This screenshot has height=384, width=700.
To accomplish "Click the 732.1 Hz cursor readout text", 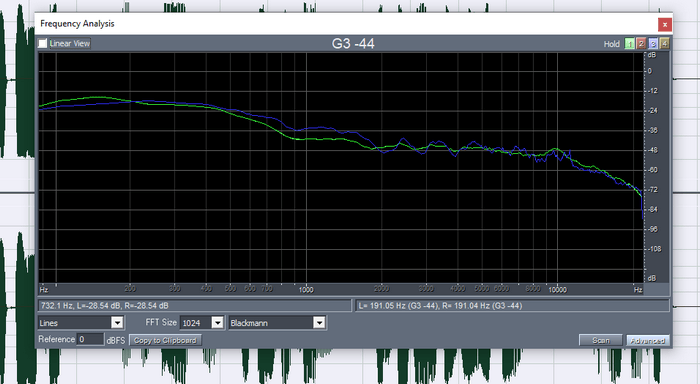I will click(x=104, y=305).
